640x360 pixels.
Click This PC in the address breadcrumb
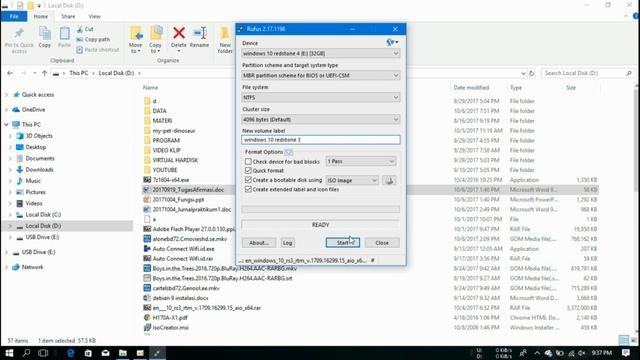pyautogui.click(x=78, y=73)
